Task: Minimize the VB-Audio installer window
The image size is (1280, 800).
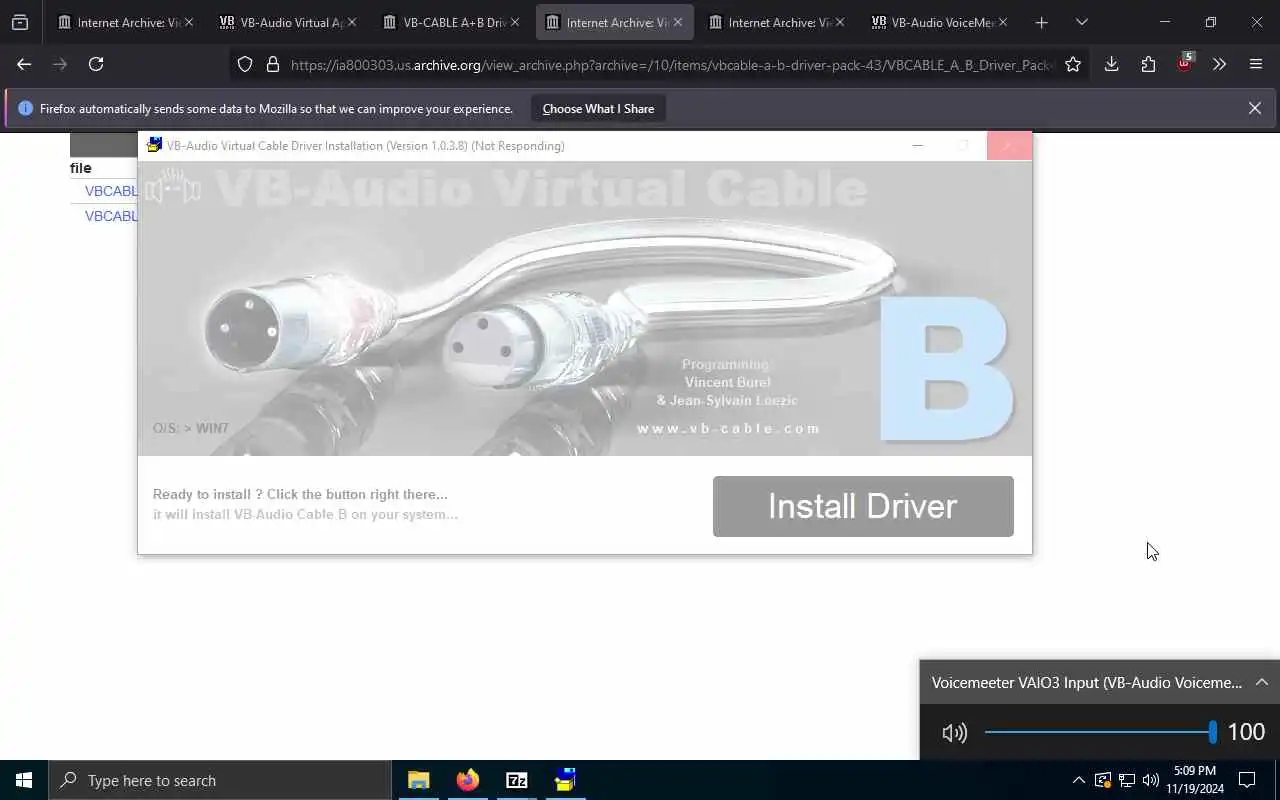Action: [x=917, y=146]
